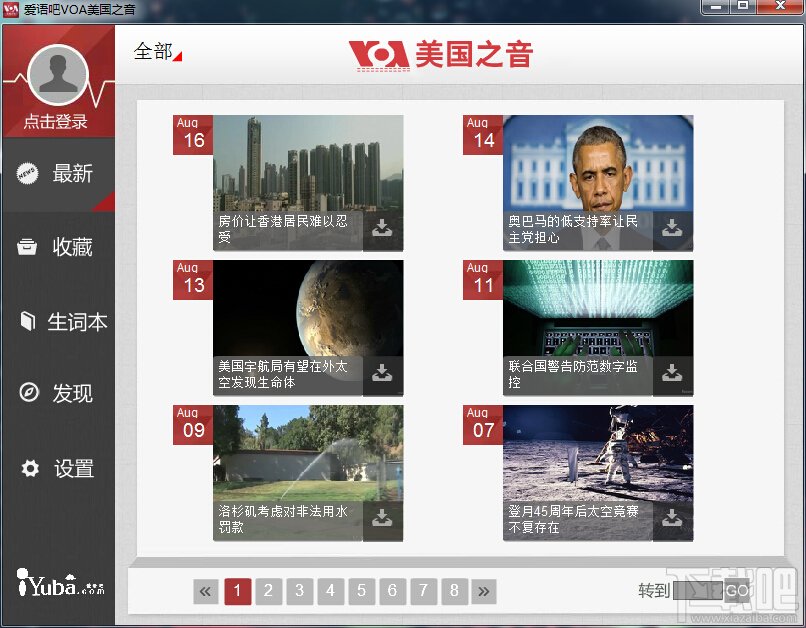Go to page 6
This screenshot has height=628, width=806.
[x=392, y=591]
